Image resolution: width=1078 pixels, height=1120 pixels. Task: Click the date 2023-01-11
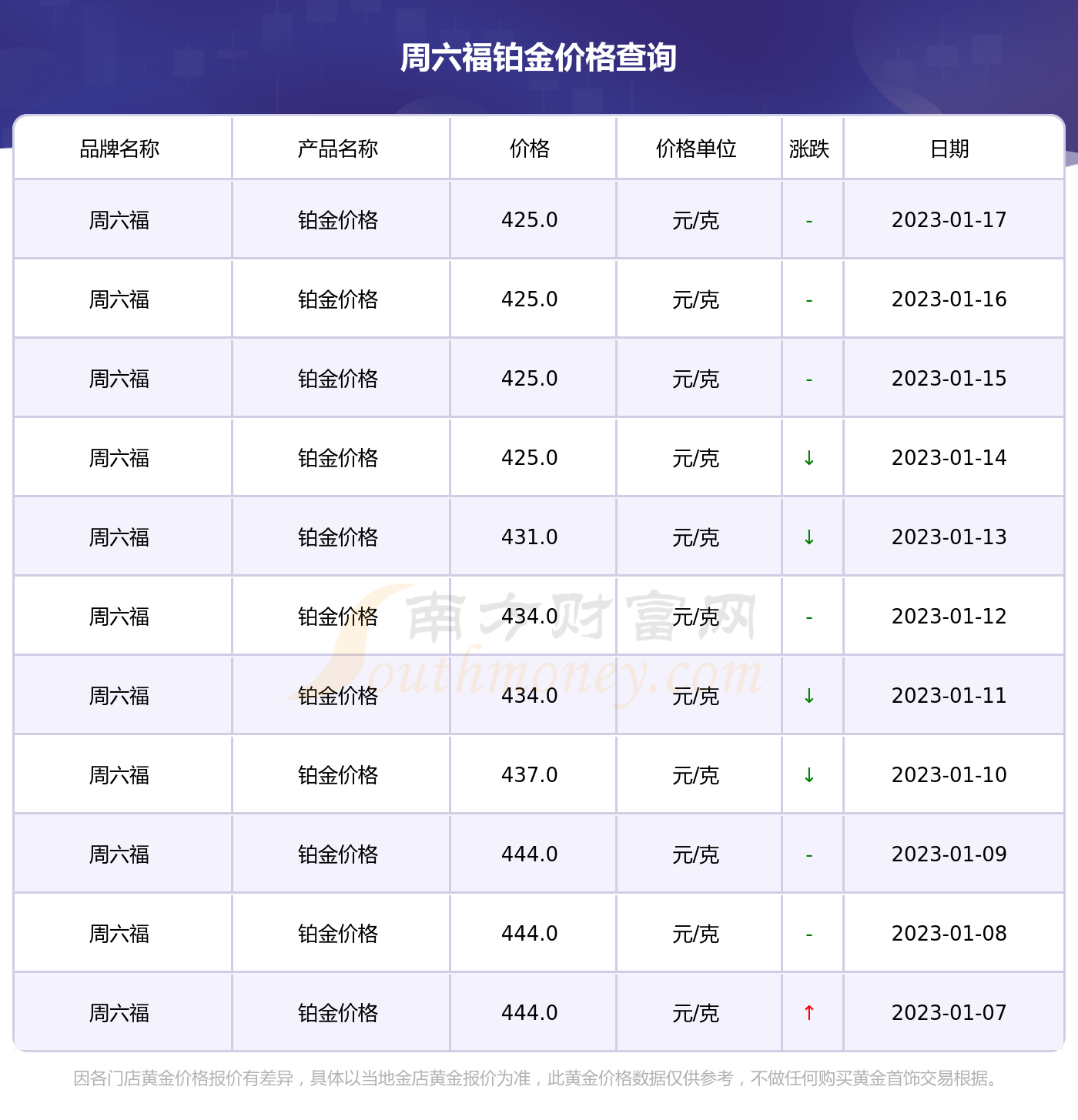tap(949, 696)
